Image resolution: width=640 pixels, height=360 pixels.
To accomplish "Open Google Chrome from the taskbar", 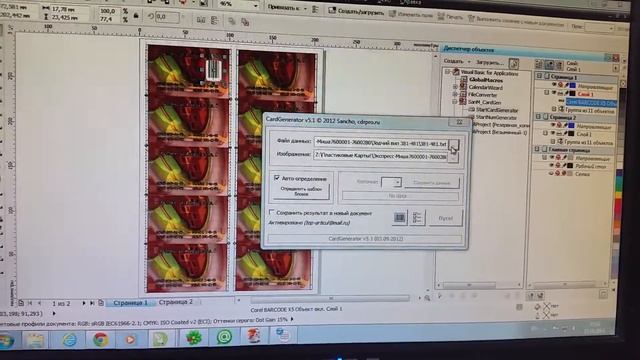I will coord(100,339).
